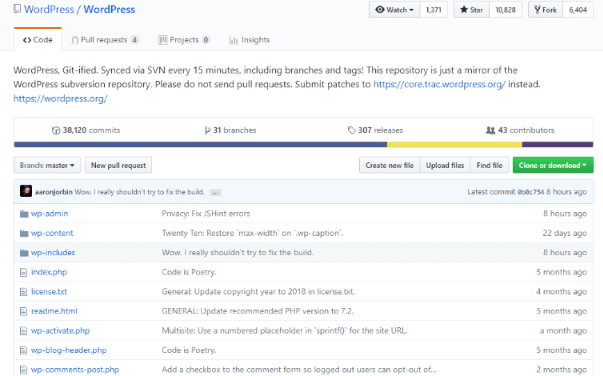The image size is (603, 376).
Task: Click Create new file button
Action: pyautogui.click(x=390, y=165)
